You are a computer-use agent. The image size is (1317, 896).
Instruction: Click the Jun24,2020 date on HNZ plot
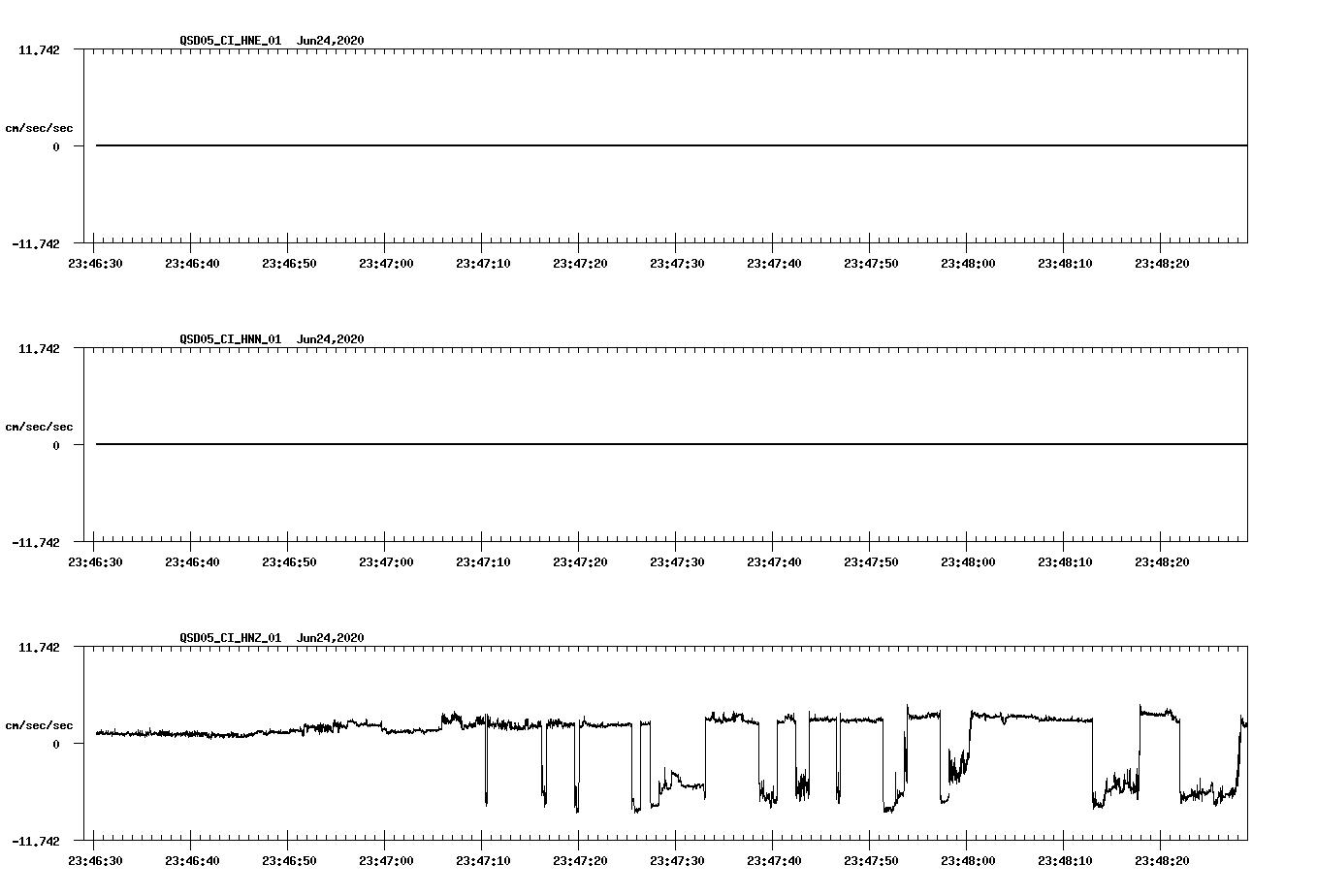331,638
